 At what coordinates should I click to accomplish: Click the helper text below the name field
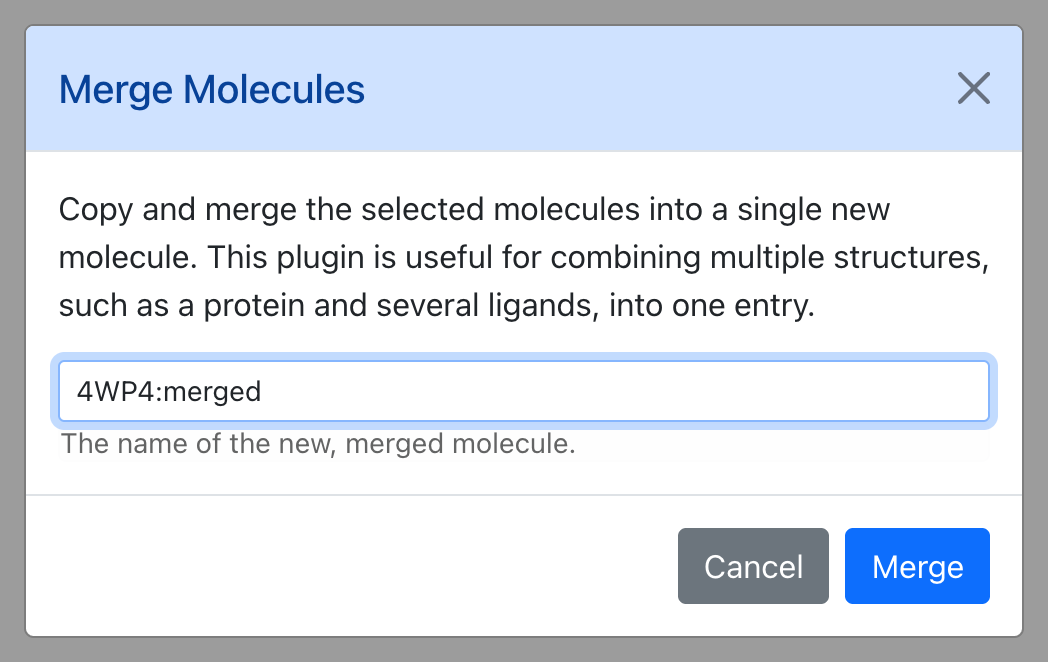(318, 443)
